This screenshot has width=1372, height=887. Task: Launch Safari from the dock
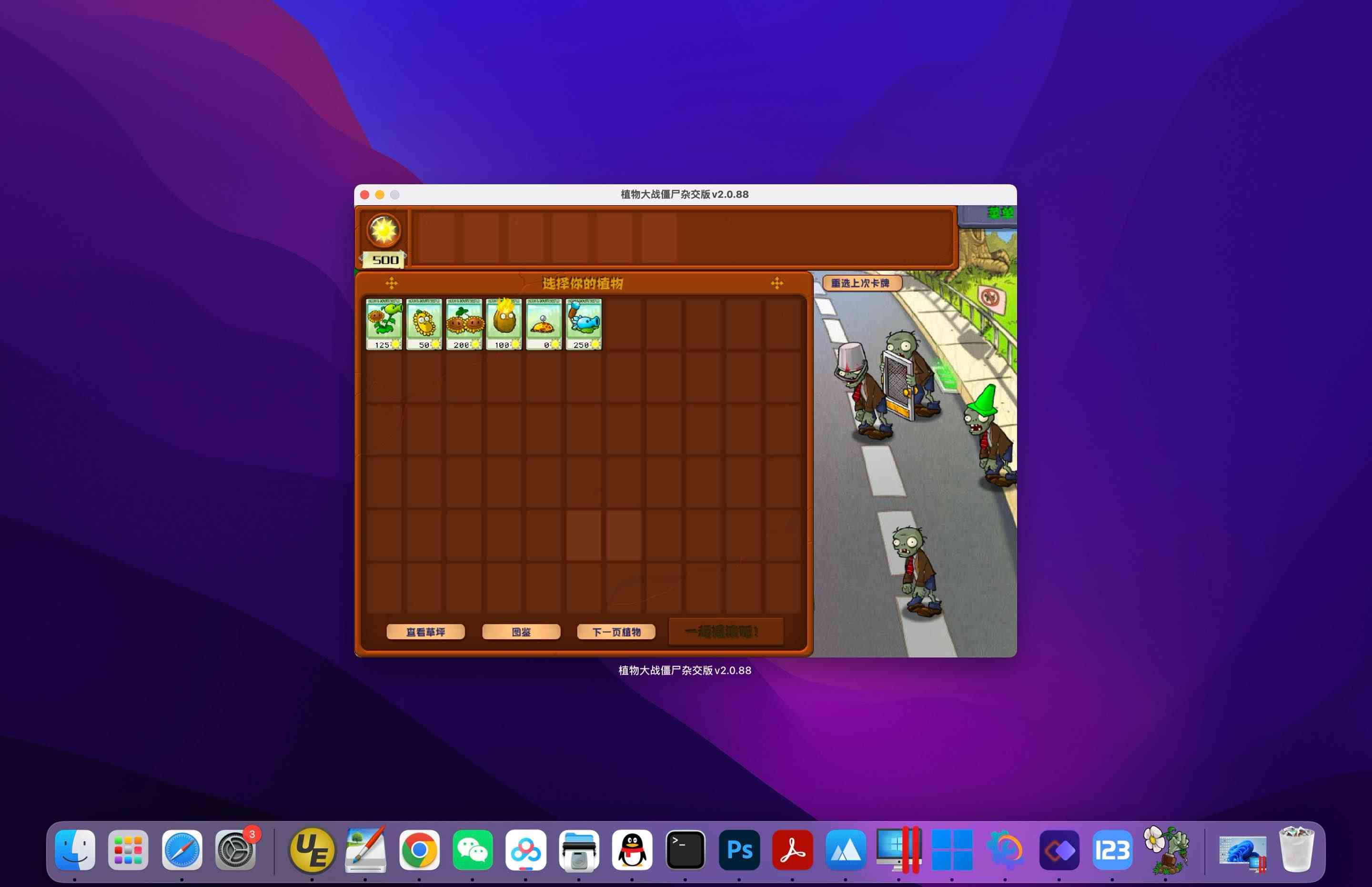click(x=182, y=850)
